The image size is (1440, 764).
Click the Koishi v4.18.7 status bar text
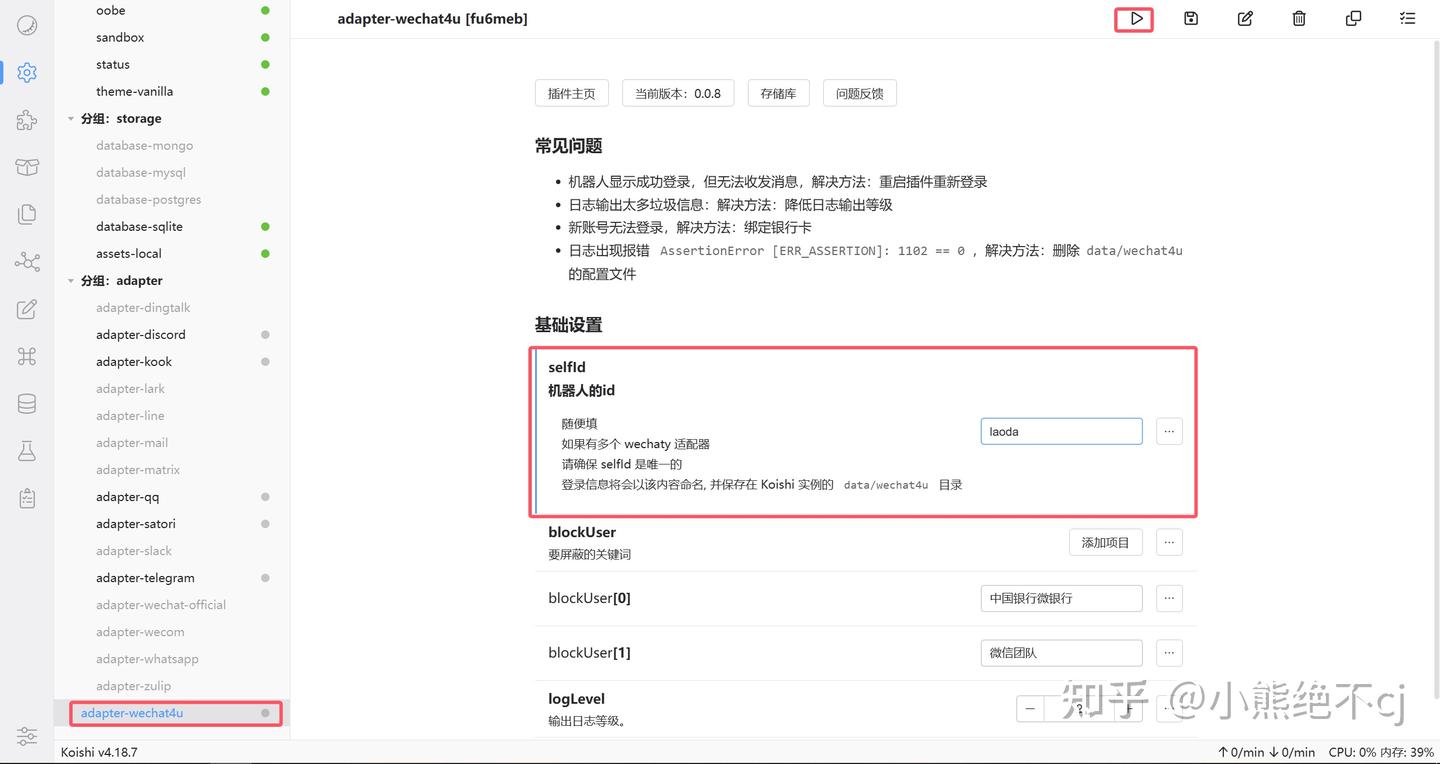click(99, 752)
